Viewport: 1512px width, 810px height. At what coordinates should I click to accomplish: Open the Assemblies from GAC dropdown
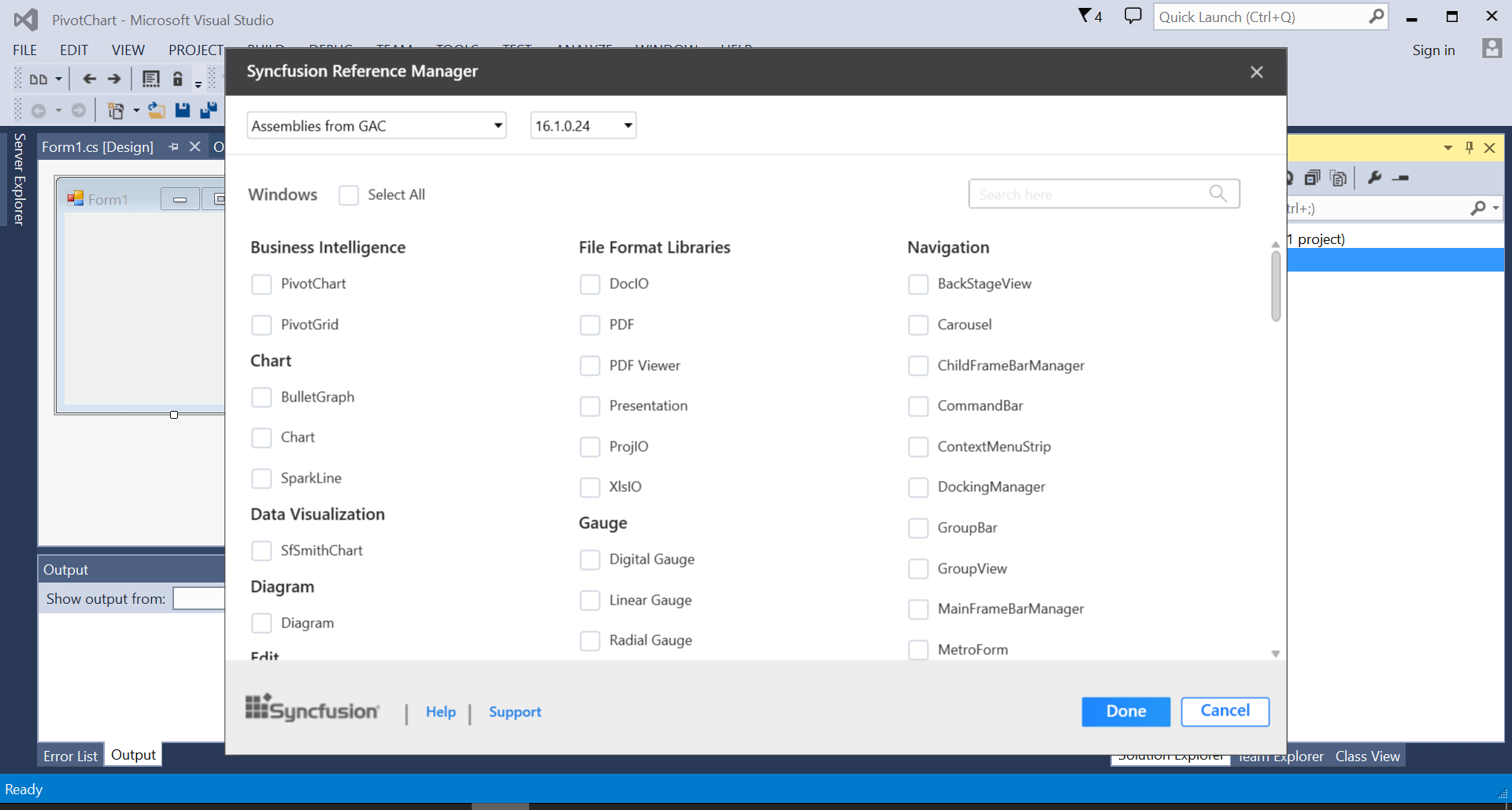click(x=376, y=126)
